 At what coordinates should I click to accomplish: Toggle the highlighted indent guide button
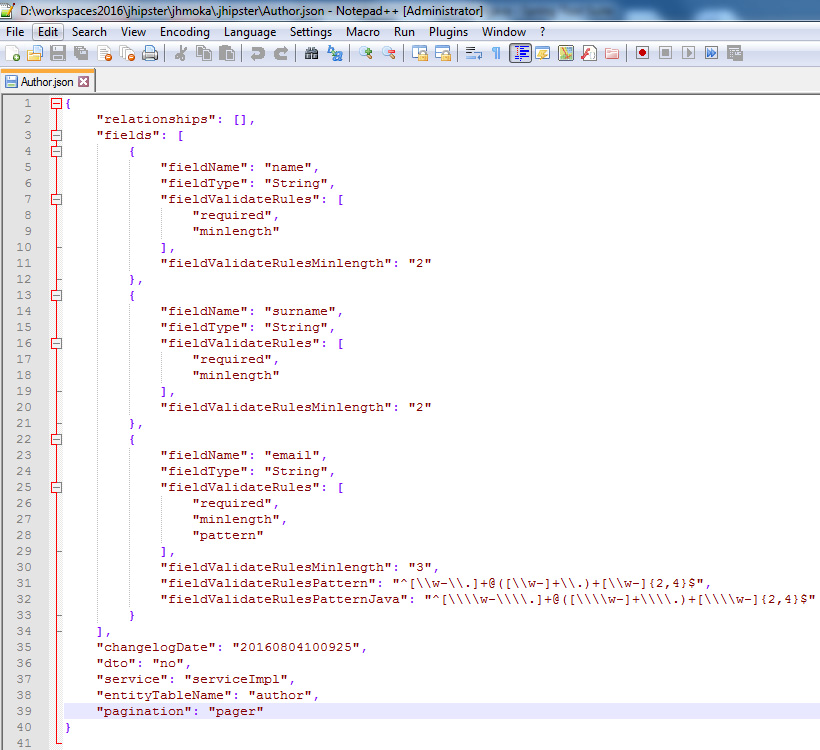pyautogui.click(x=520, y=53)
